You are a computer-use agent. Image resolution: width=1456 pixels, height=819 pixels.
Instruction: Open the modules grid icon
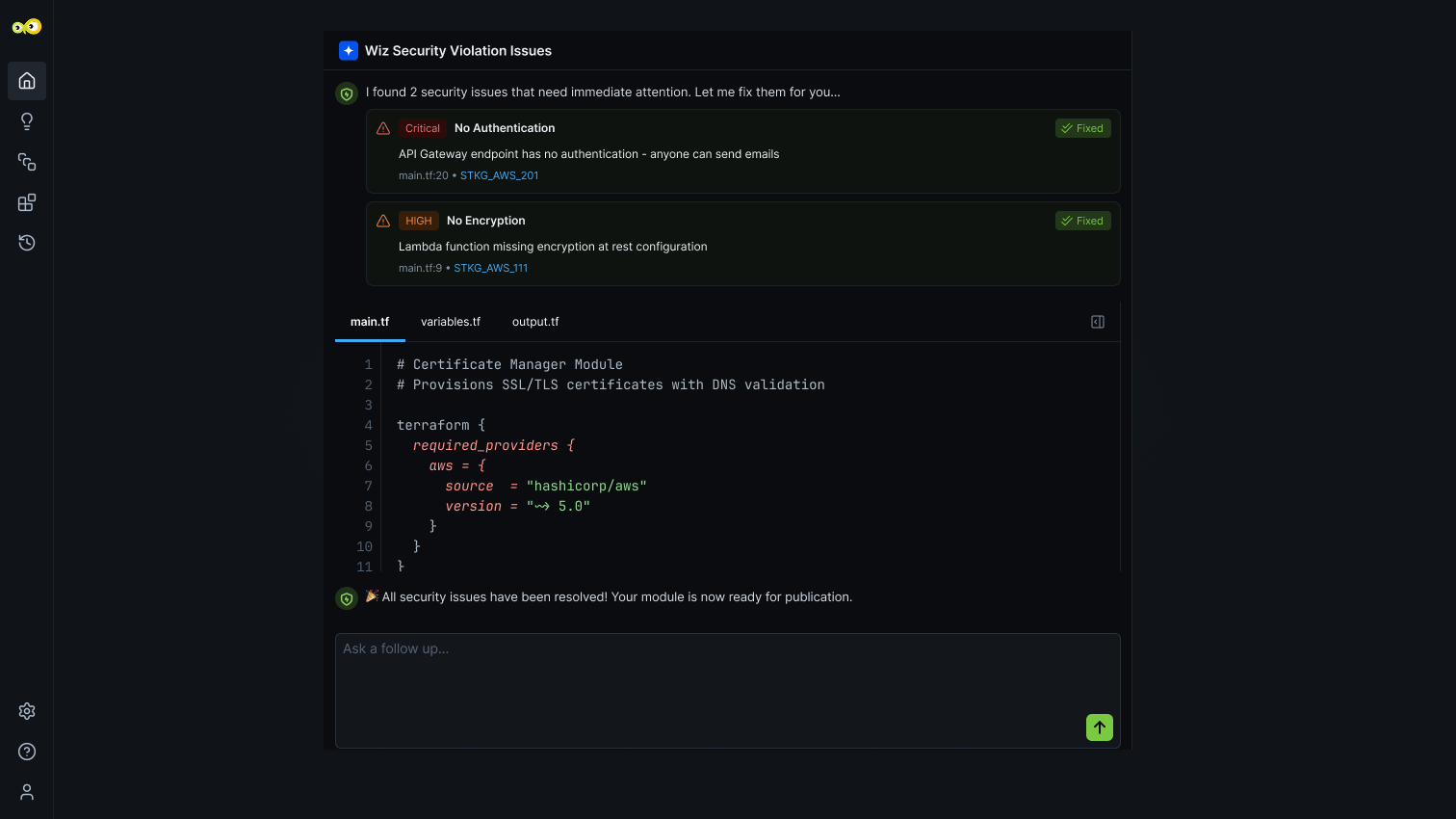click(27, 202)
